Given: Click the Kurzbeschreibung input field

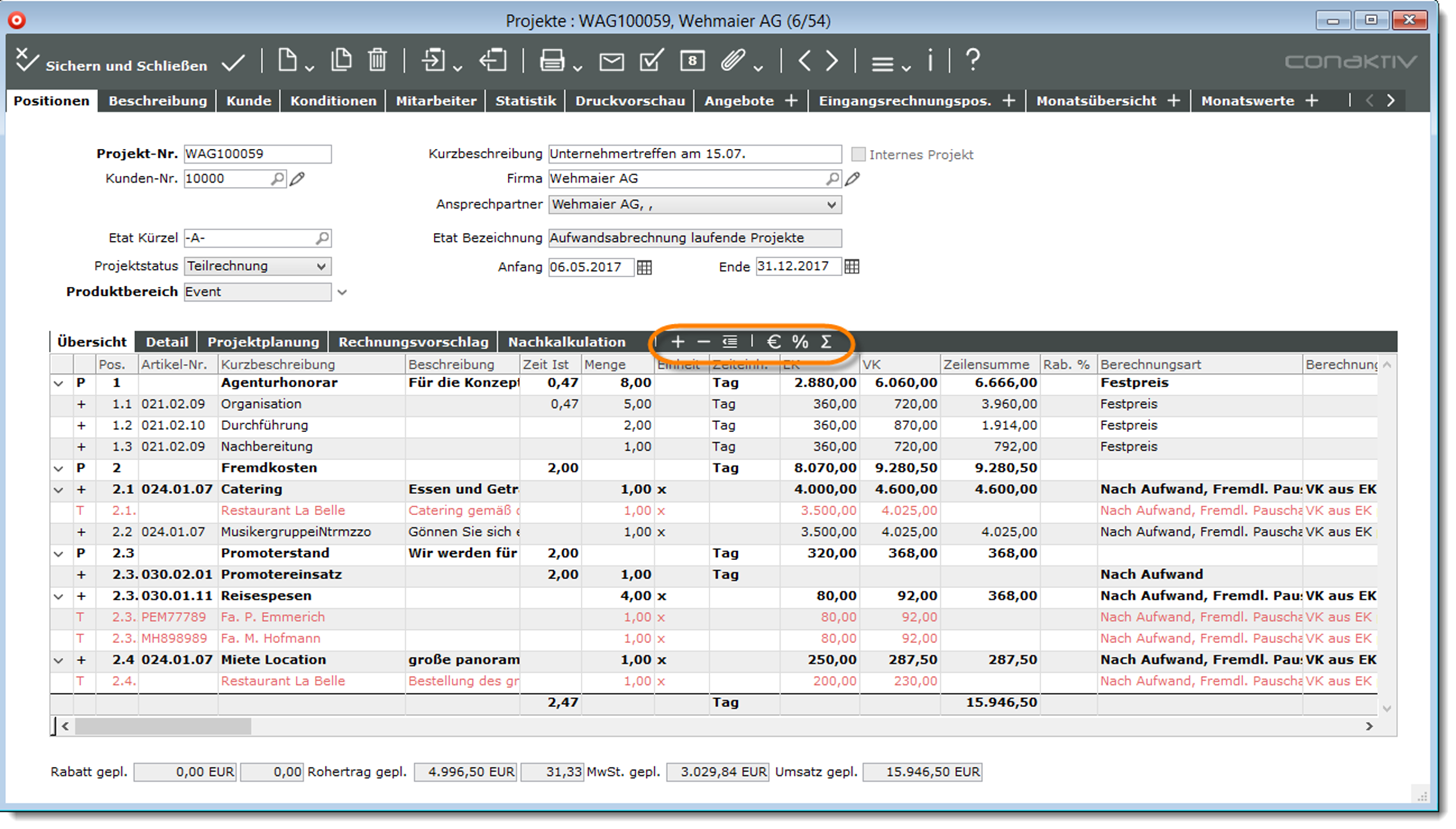Looking at the screenshot, I should point(694,154).
